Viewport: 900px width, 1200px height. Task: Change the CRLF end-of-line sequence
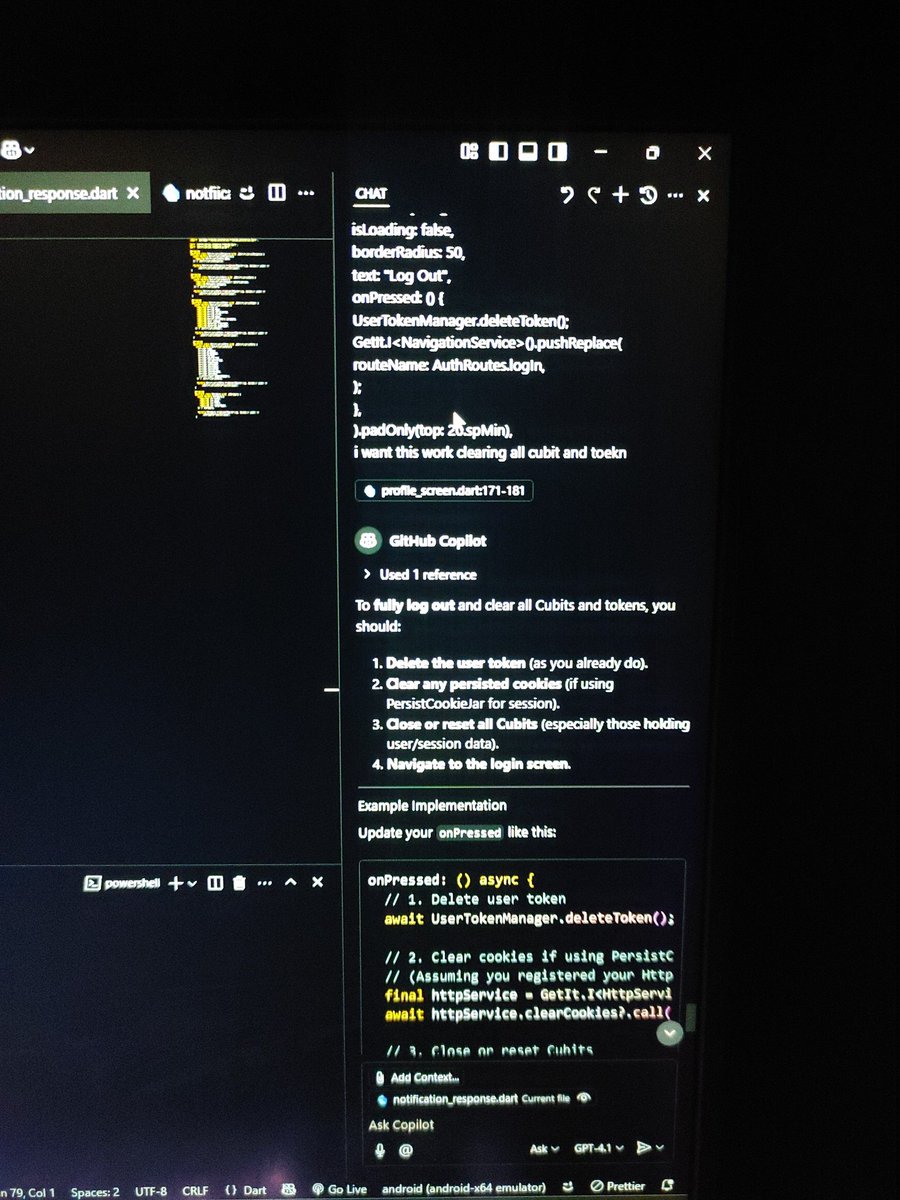tap(195, 1191)
